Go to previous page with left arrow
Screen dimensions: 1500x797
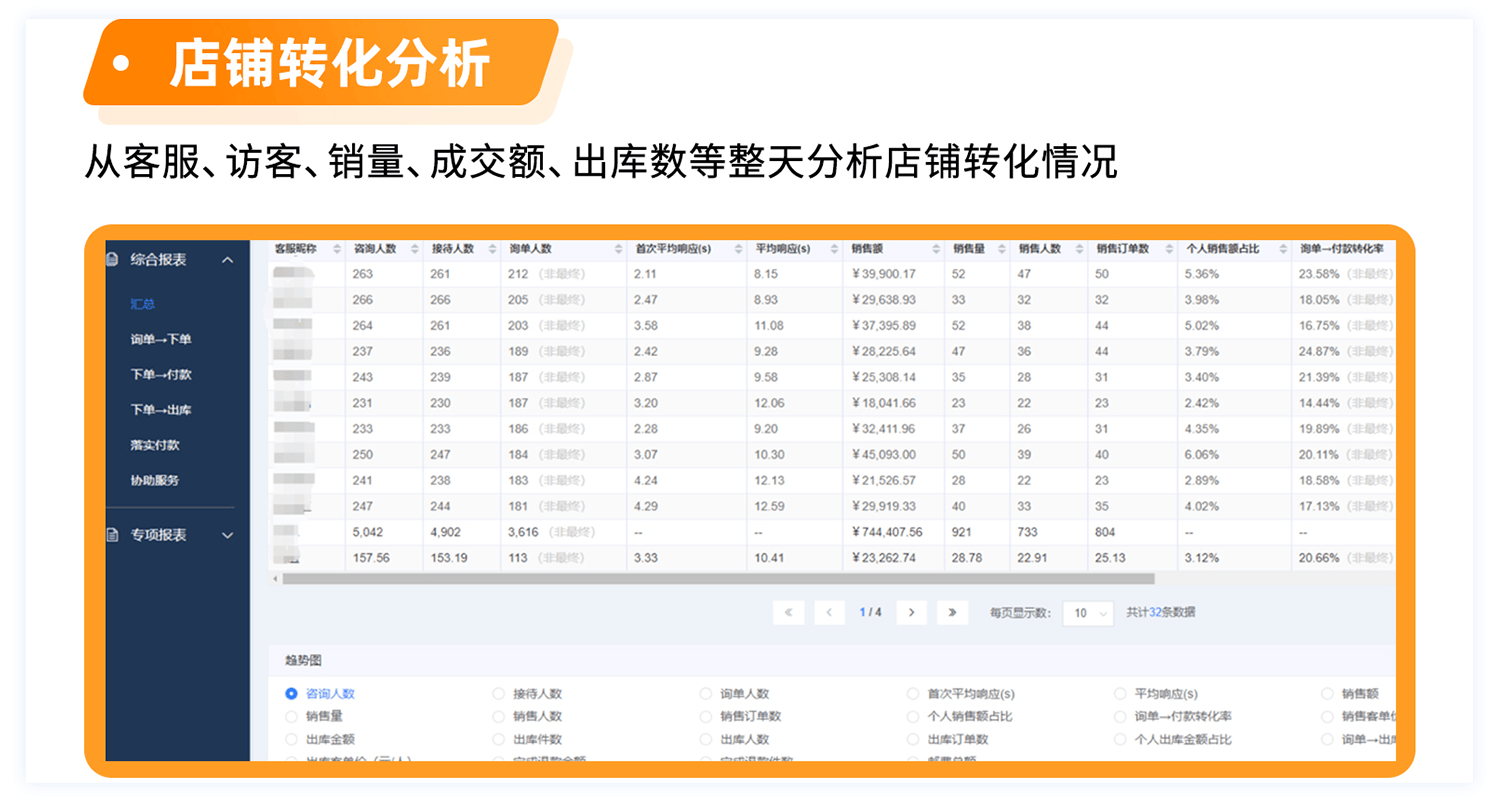(x=829, y=612)
